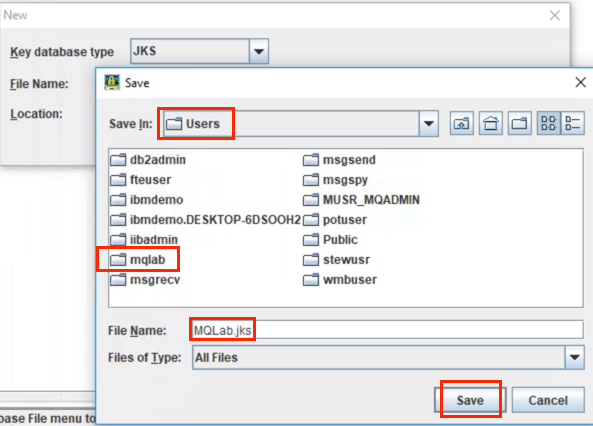Jump to the Home directory

[x=491, y=123]
